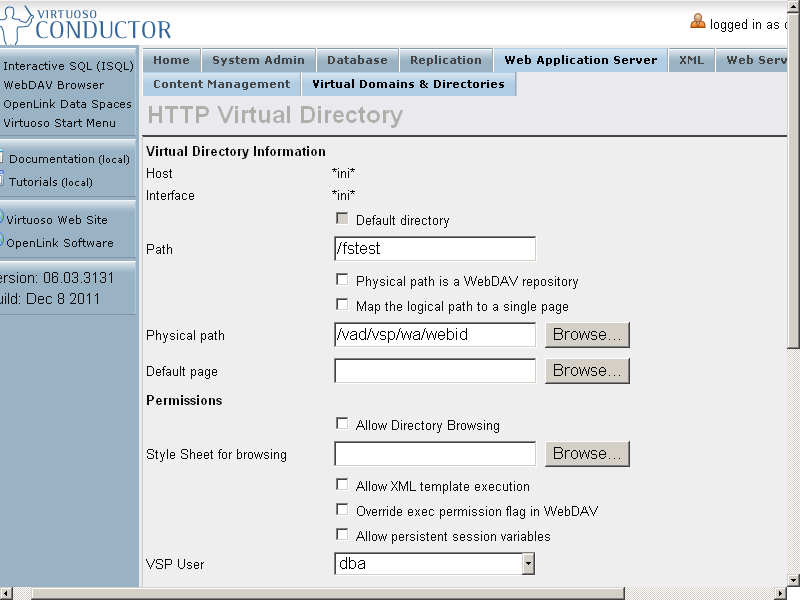Open Documentation (local) link

69,159
